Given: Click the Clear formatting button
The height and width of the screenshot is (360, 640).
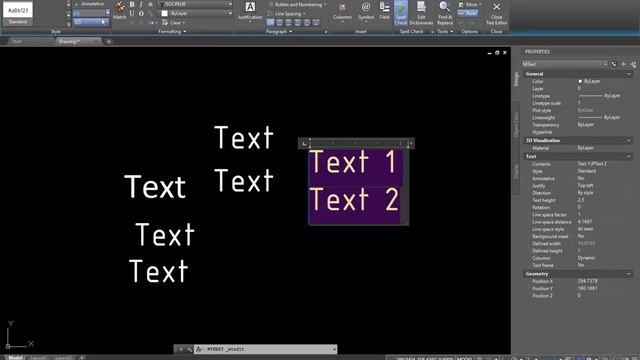Looking at the screenshot, I should [x=173, y=23].
